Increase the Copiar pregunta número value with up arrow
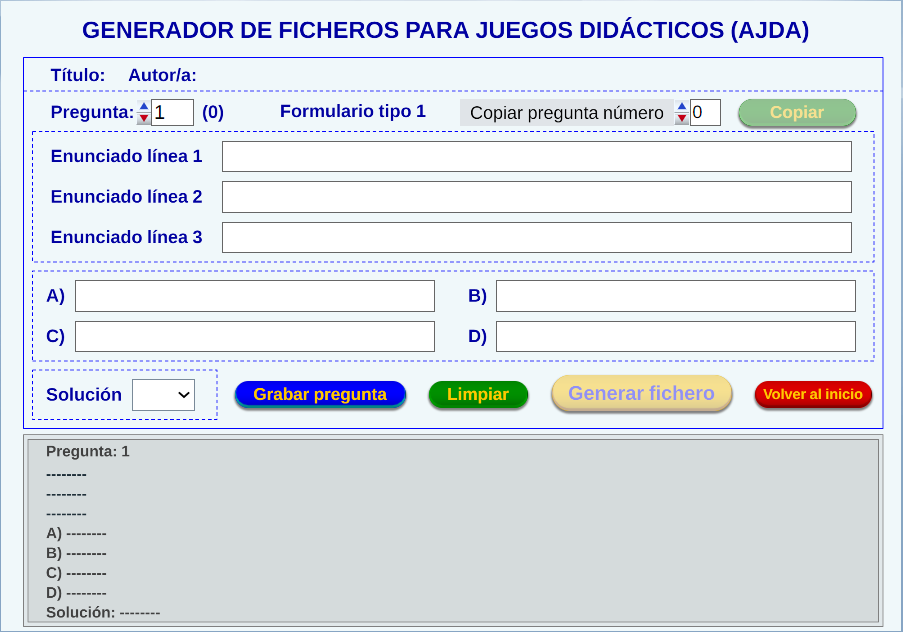903x632 pixels. pos(682,106)
